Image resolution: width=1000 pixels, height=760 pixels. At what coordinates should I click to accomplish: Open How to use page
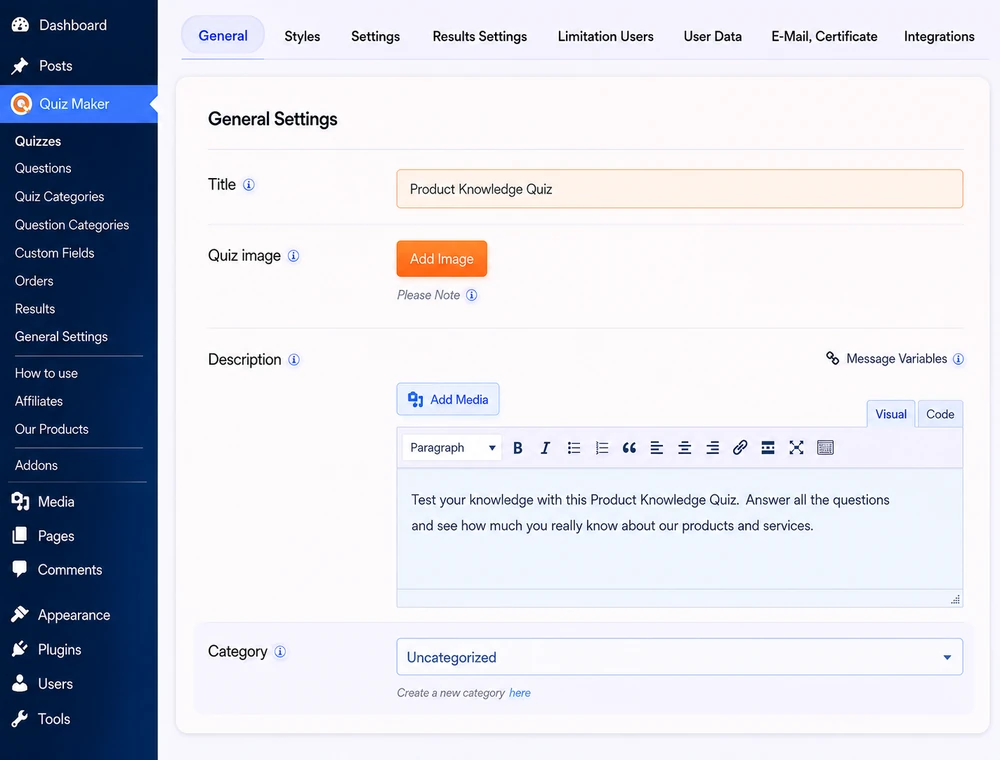pyautogui.click(x=47, y=374)
